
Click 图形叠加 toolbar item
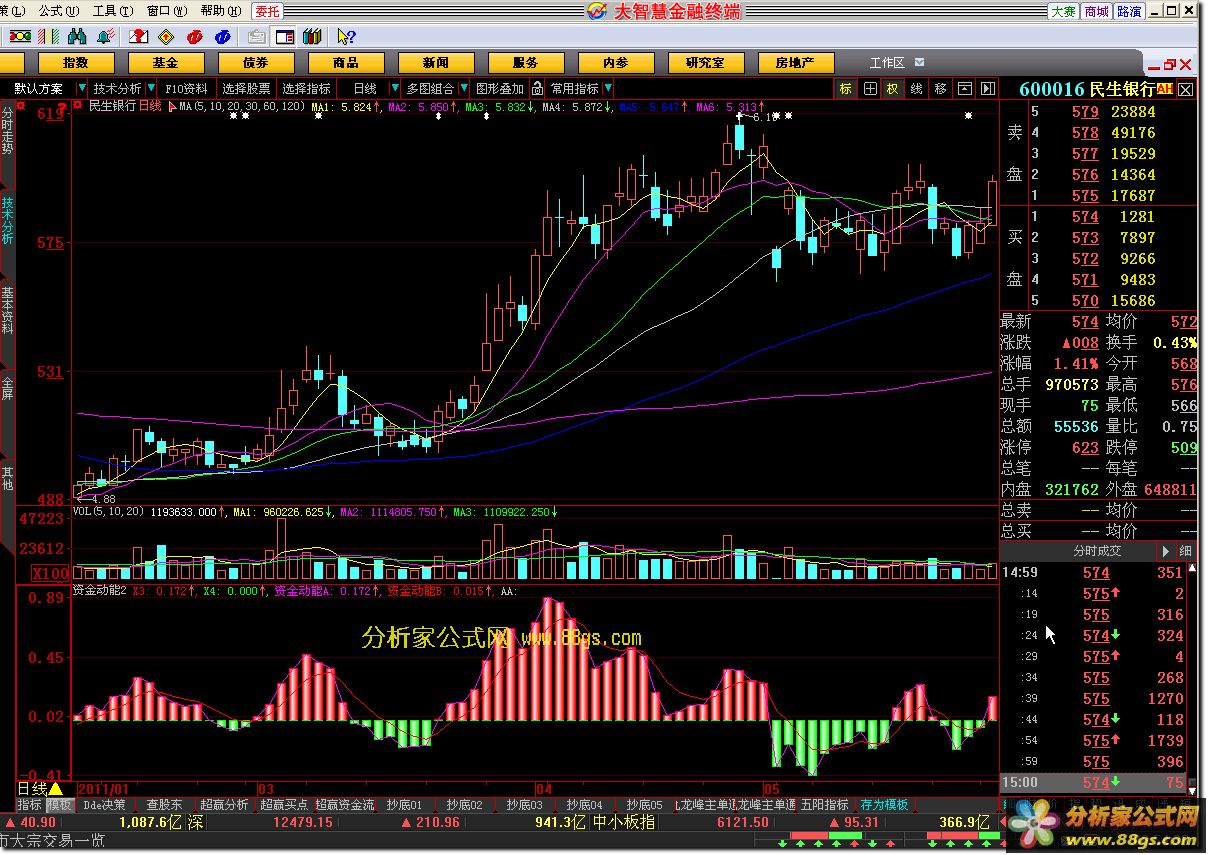pyautogui.click(x=500, y=89)
